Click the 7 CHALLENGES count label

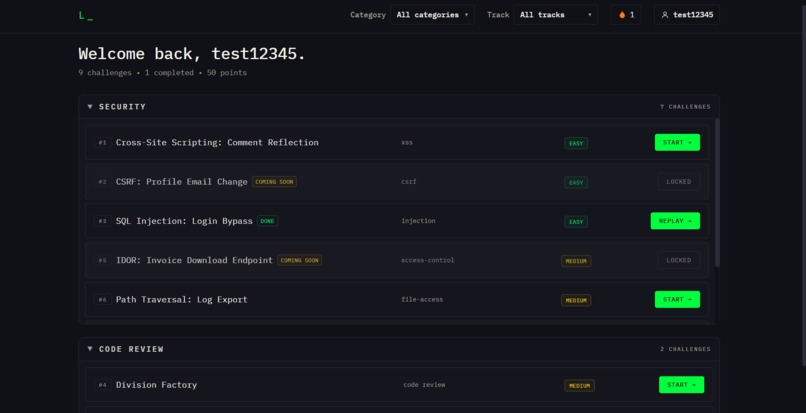(685, 107)
